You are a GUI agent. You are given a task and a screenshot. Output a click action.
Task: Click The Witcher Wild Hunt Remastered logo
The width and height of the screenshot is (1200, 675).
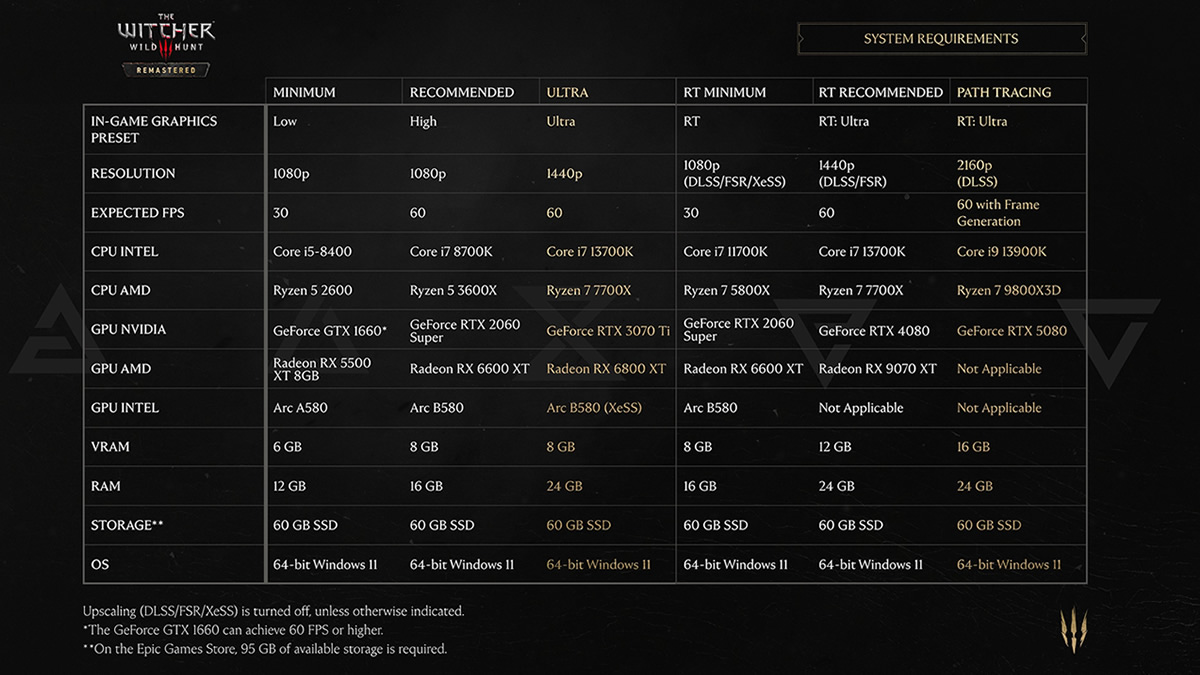166,46
